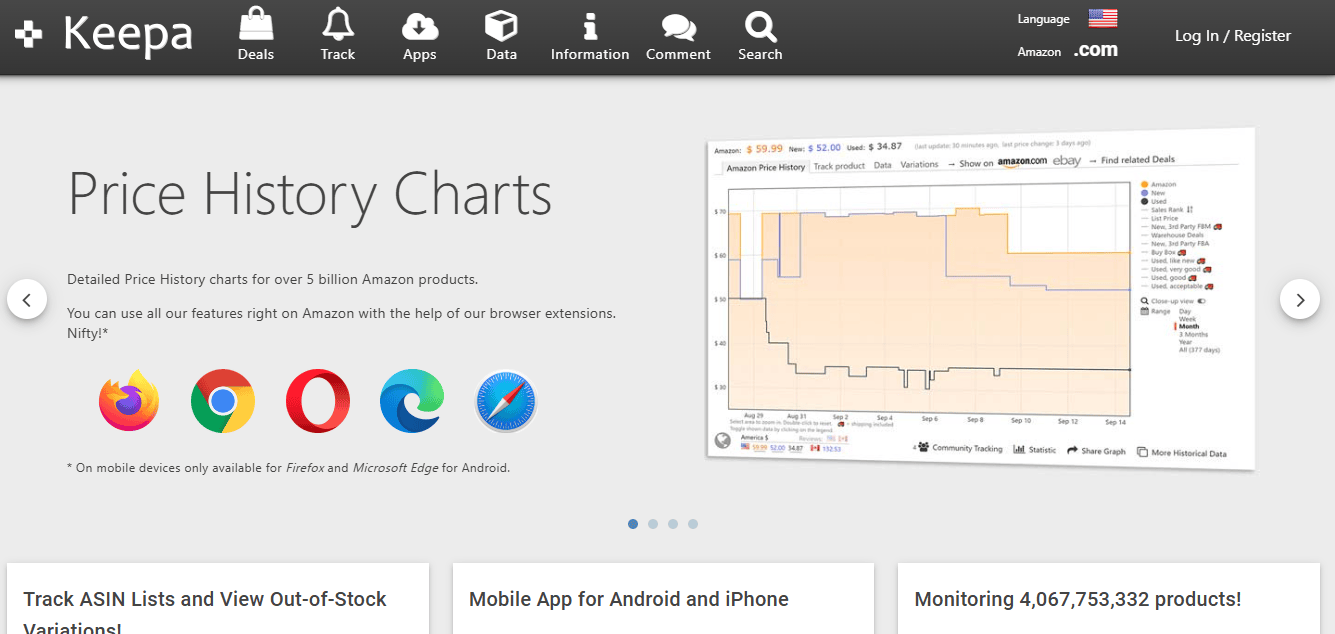Open the Language selector label
This screenshot has height=634, width=1335.
[x=1044, y=19]
